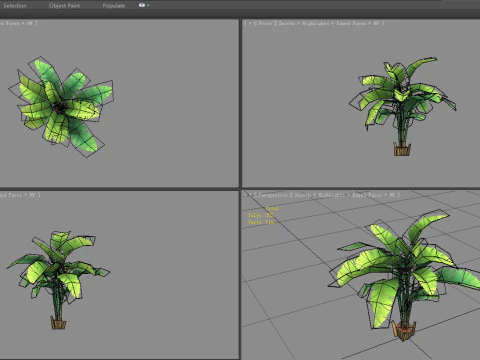Viewport: 480px width, 360px height.
Task: Open the Front viewport label menu
Action: pyautogui.click(x=265, y=23)
